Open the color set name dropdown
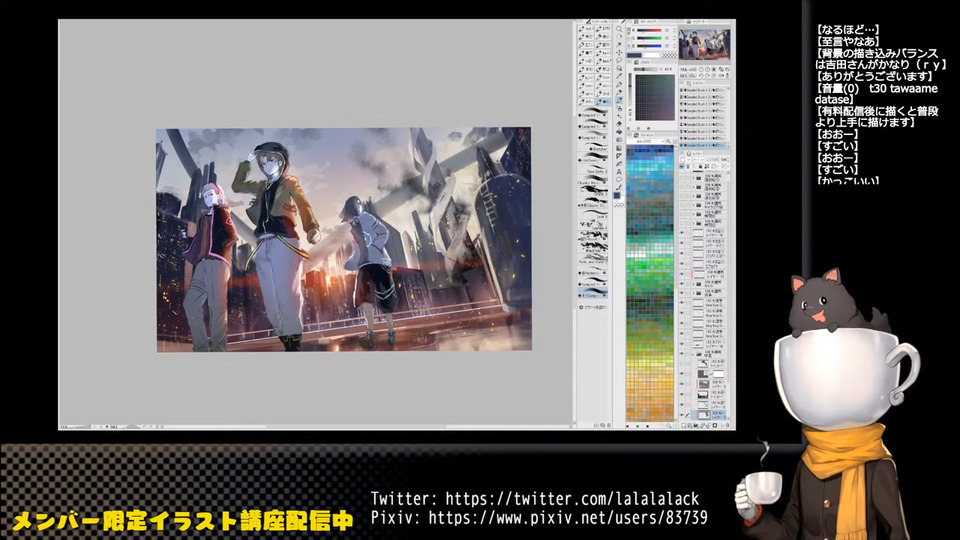The height and width of the screenshot is (540, 960). [646, 141]
